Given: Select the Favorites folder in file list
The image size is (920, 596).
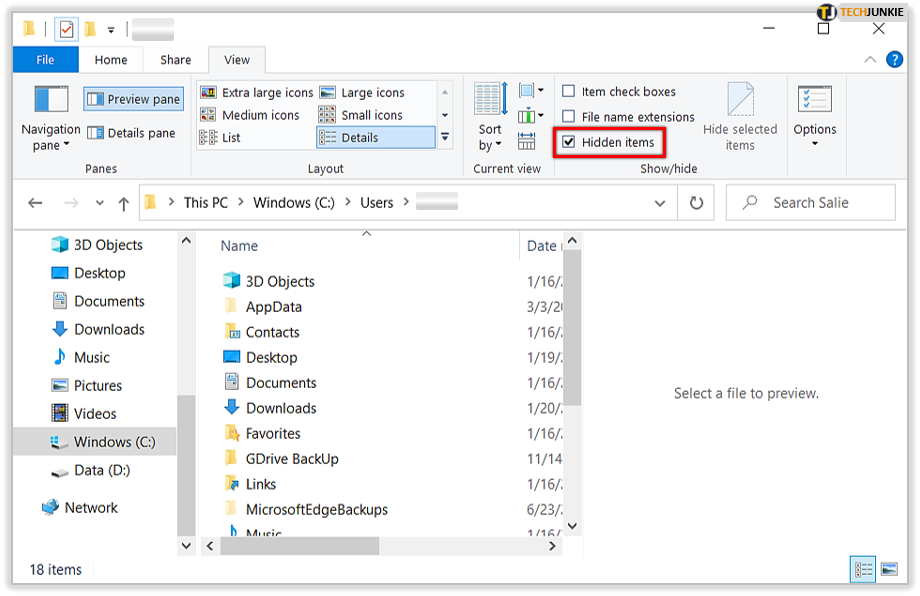Looking at the screenshot, I should pos(262,434).
